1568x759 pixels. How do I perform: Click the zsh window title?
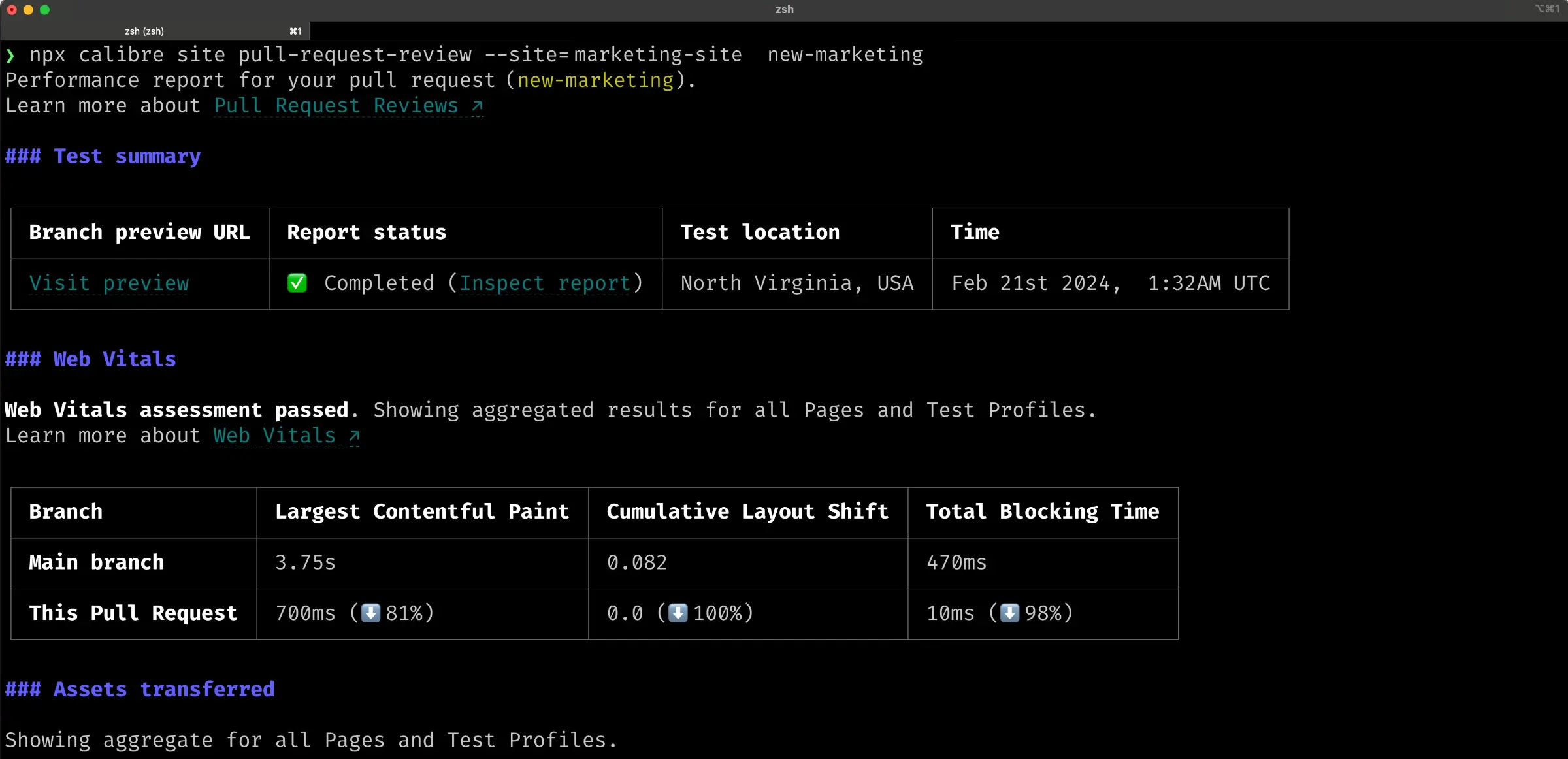tap(784, 9)
